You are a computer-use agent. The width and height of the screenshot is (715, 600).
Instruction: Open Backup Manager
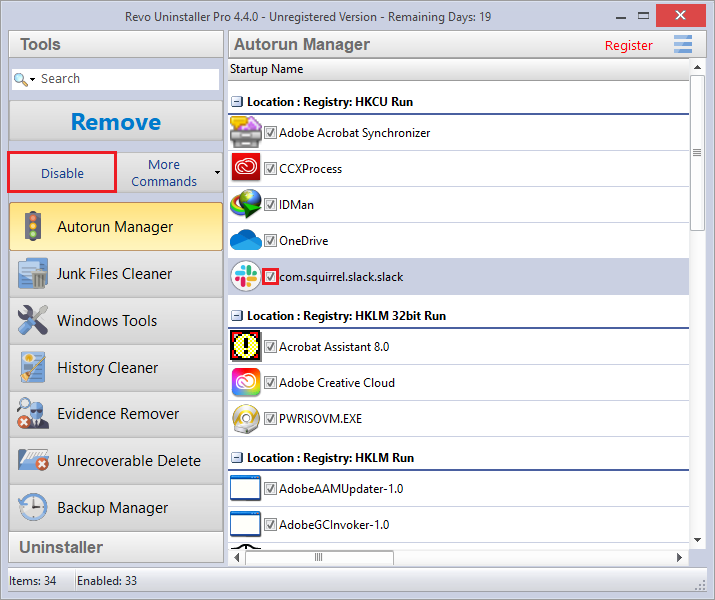coord(116,507)
